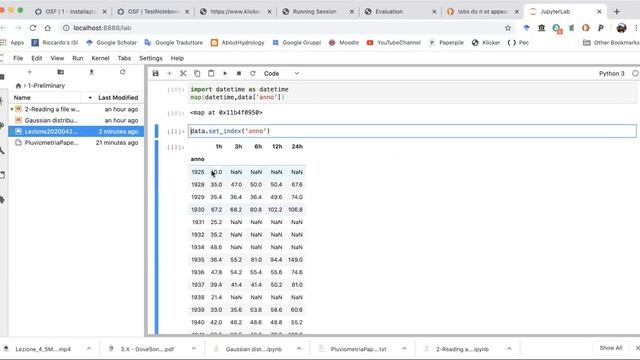This screenshot has height=360, width=640.
Task: Interrupt the kernel with the stop icon
Action: pyautogui.click(x=239, y=73)
